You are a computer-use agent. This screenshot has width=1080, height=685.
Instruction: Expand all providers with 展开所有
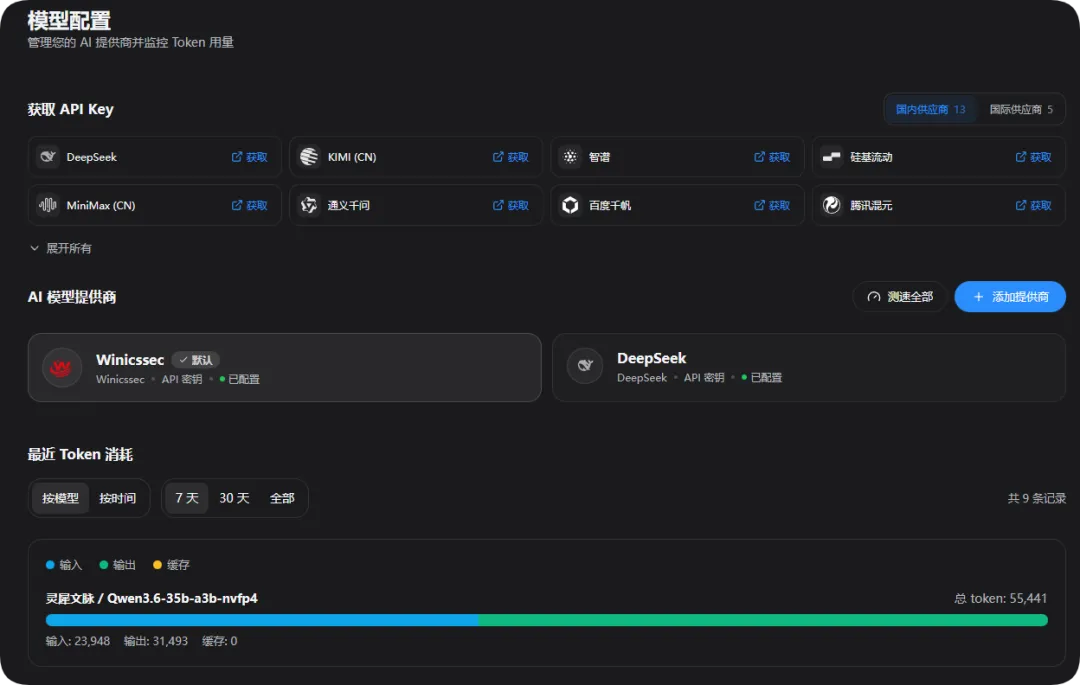61,248
